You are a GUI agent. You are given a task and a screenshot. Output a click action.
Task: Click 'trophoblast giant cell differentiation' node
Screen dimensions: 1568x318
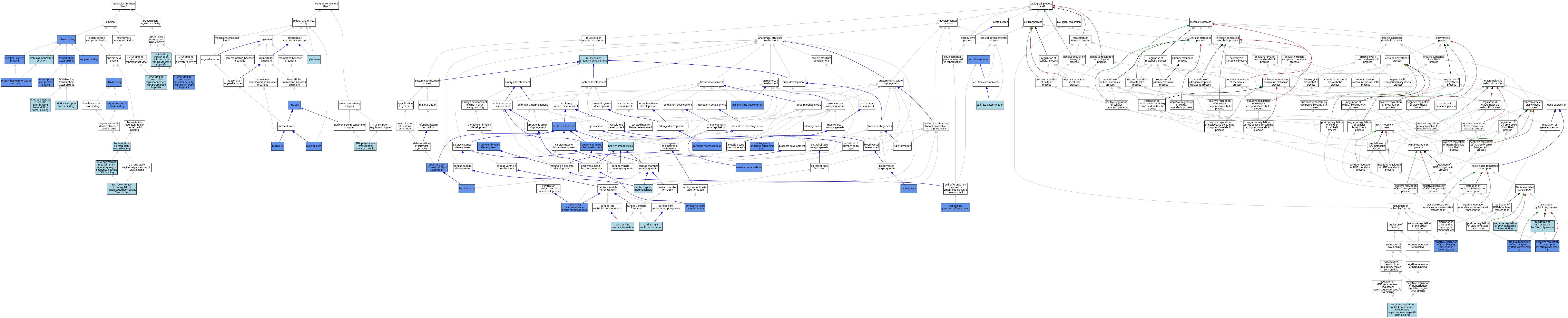(x=955, y=207)
